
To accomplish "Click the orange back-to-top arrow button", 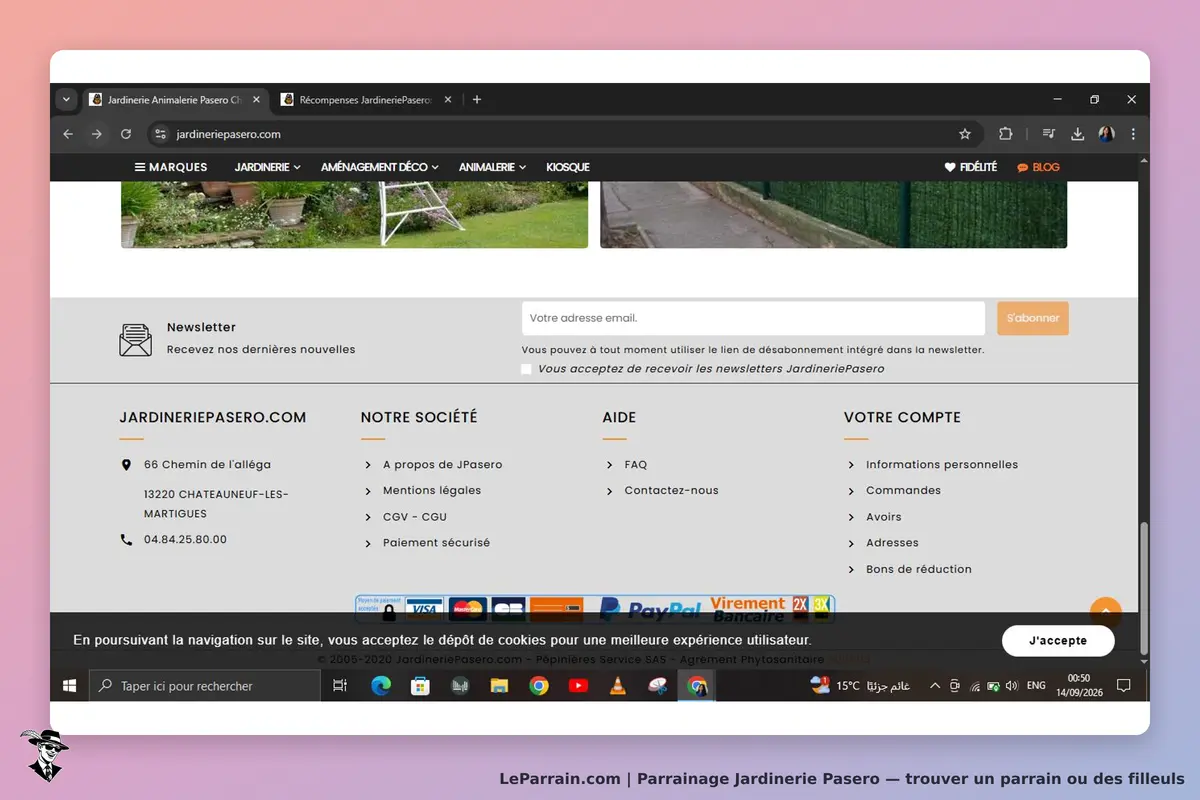I will coord(1106,612).
